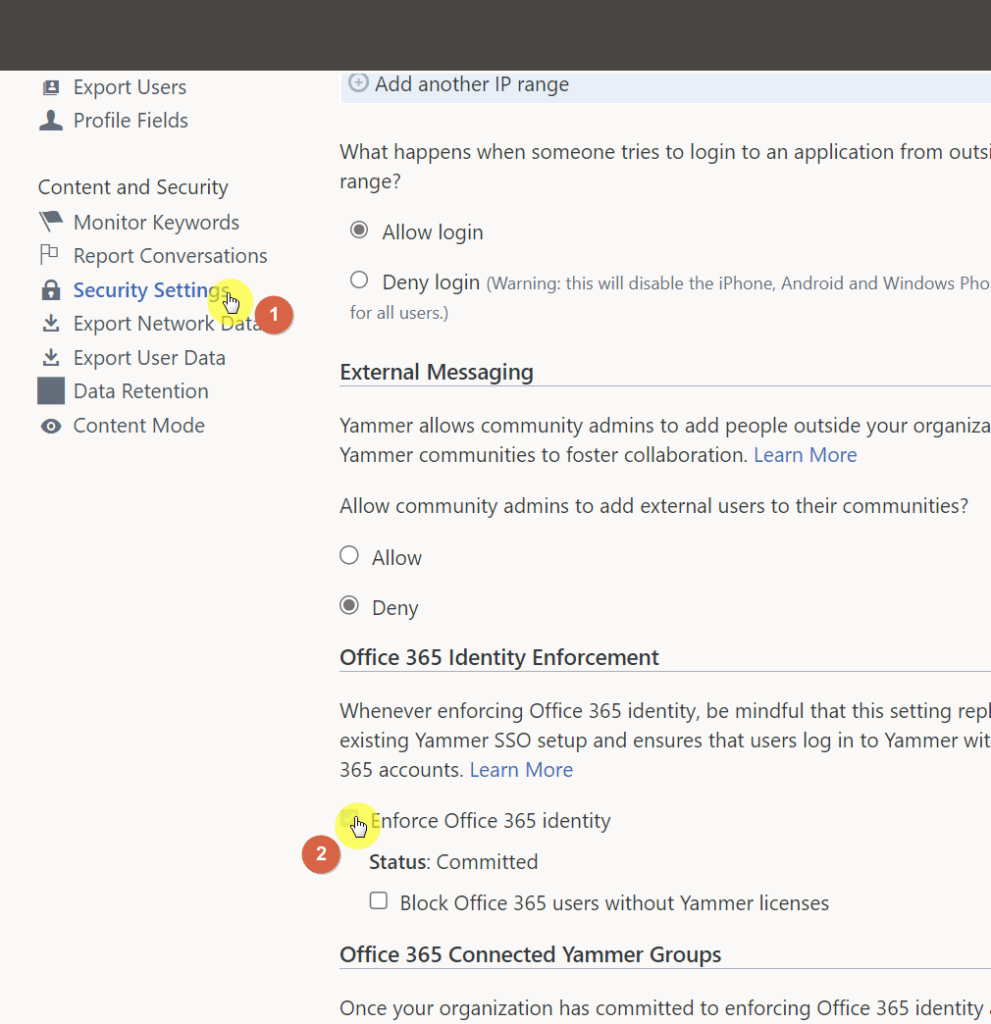Click the Report Conversations flag icon
This screenshot has width=991, height=1024.
click(x=50, y=255)
